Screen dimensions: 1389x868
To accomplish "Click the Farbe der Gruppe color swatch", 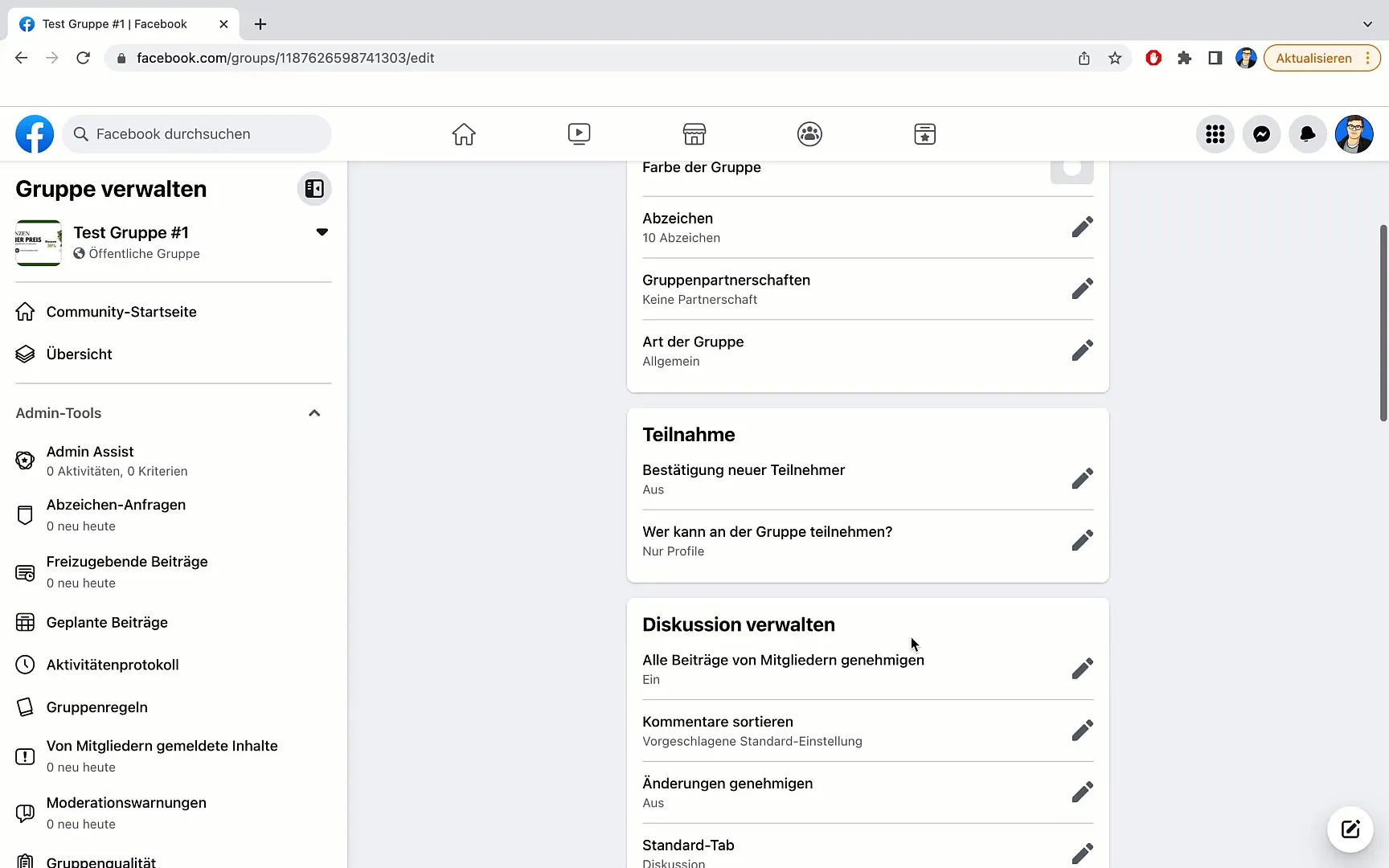I will click(1071, 169).
